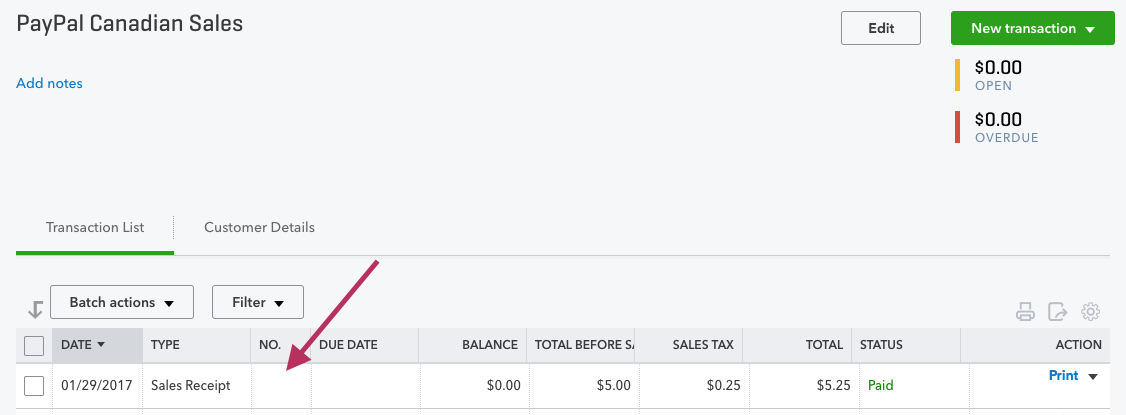Click the TOTAL column header
This screenshot has height=415, width=1126.
pos(824,345)
